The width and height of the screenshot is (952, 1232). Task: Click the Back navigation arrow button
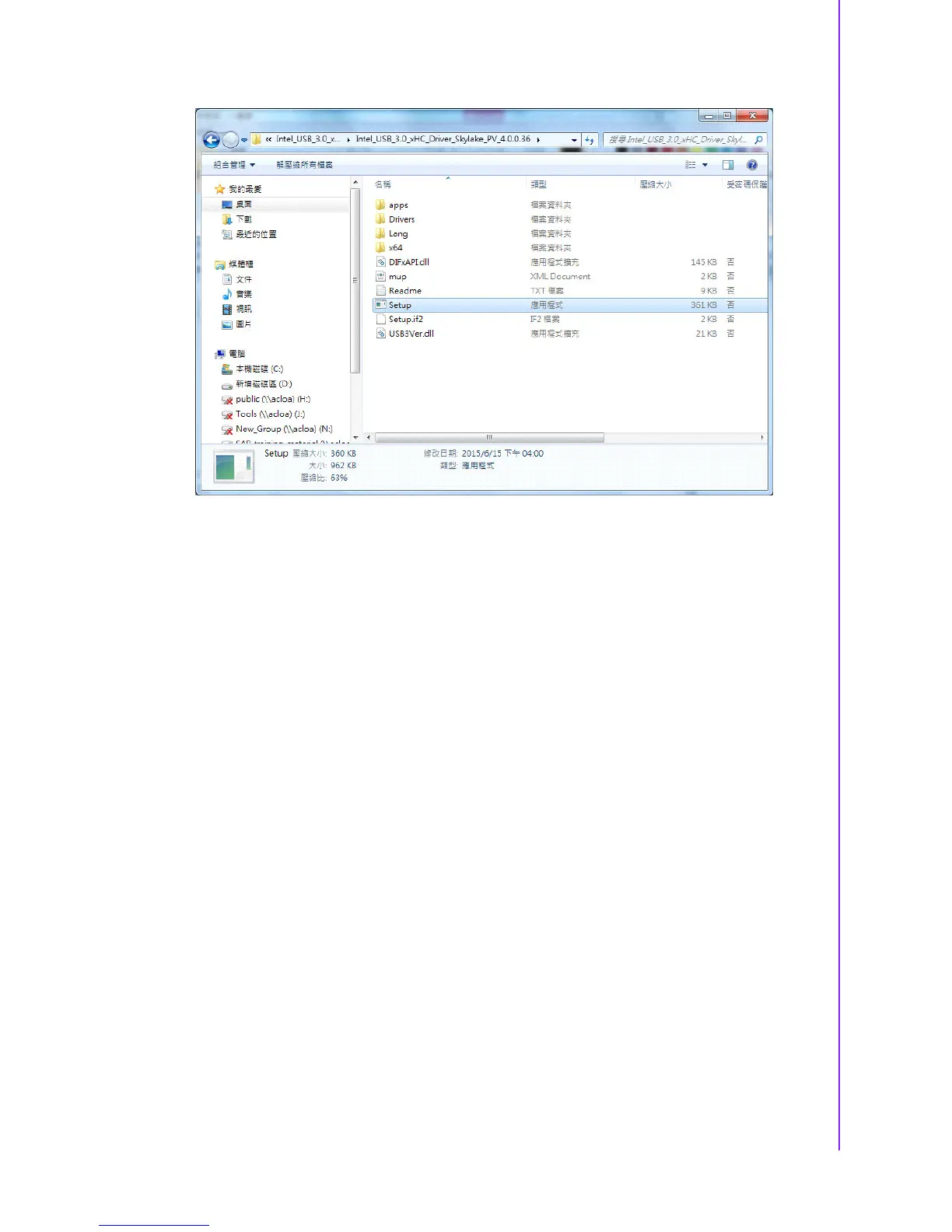tap(211, 140)
